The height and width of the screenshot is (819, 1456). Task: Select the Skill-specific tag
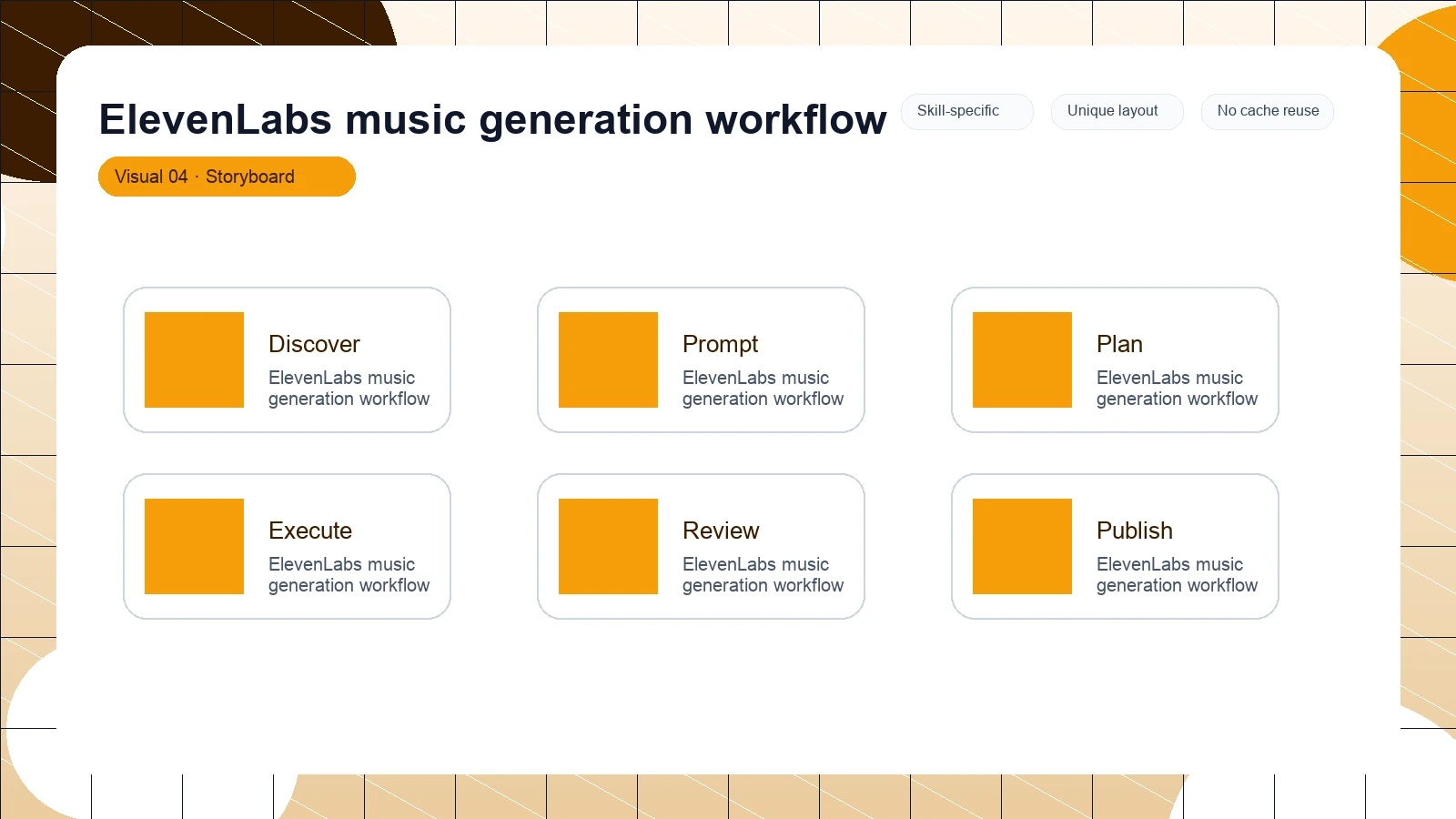click(967, 112)
